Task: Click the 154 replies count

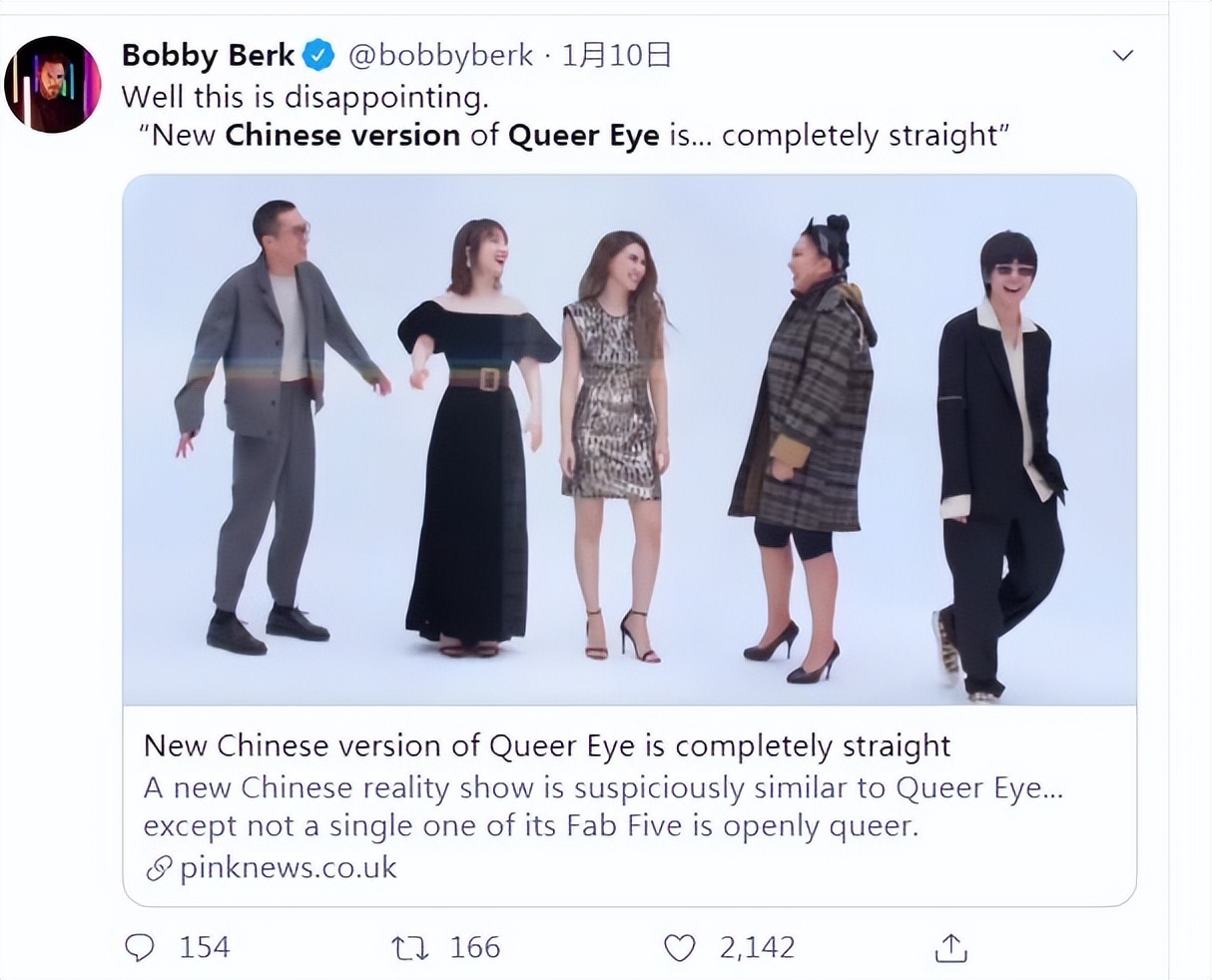Action: pos(204,947)
